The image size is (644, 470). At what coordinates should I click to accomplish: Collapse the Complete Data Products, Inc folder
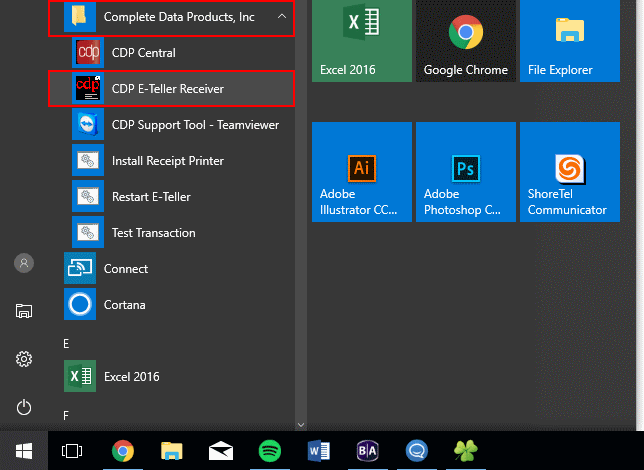pos(171,17)
